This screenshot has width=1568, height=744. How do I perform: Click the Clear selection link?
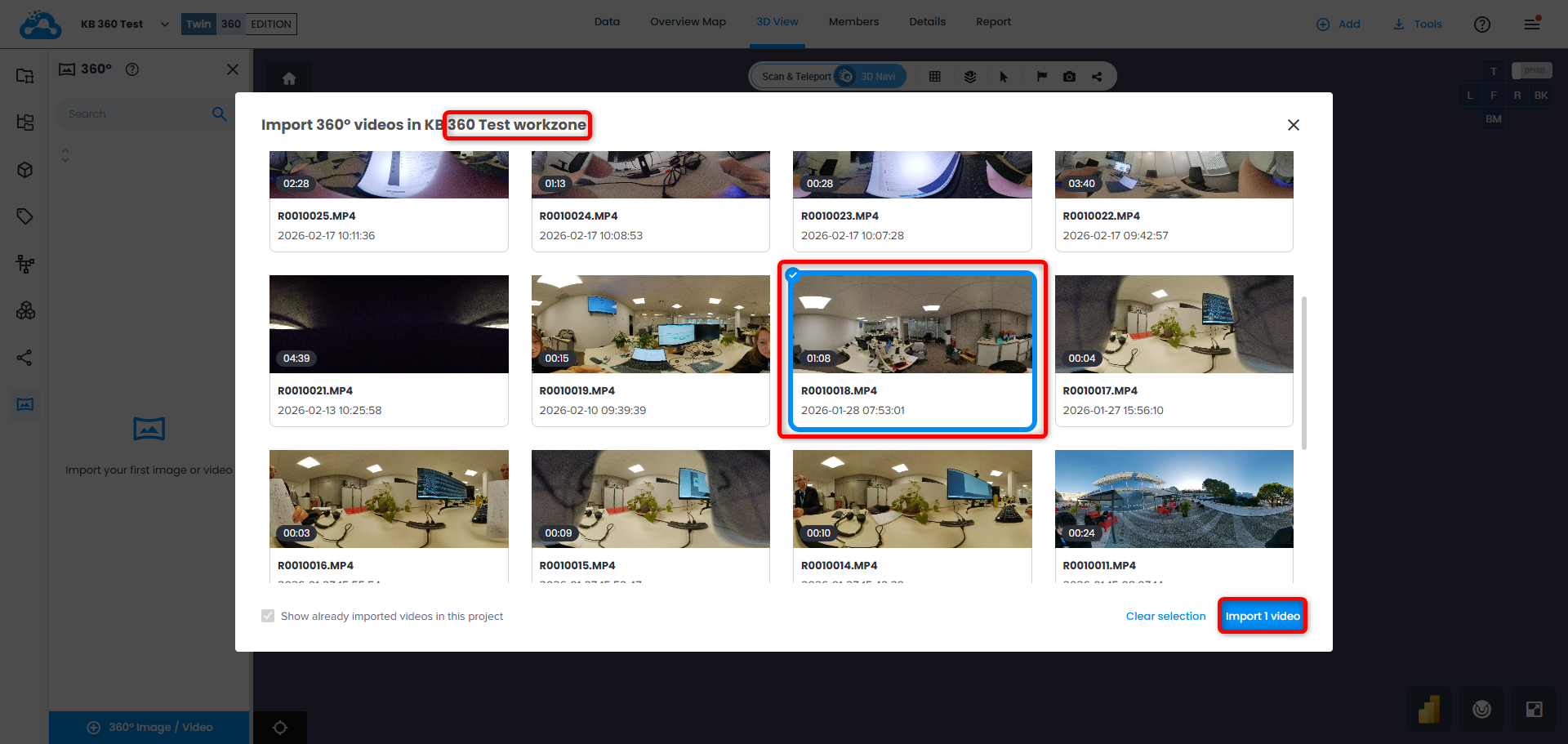[x=1165, y=617]
